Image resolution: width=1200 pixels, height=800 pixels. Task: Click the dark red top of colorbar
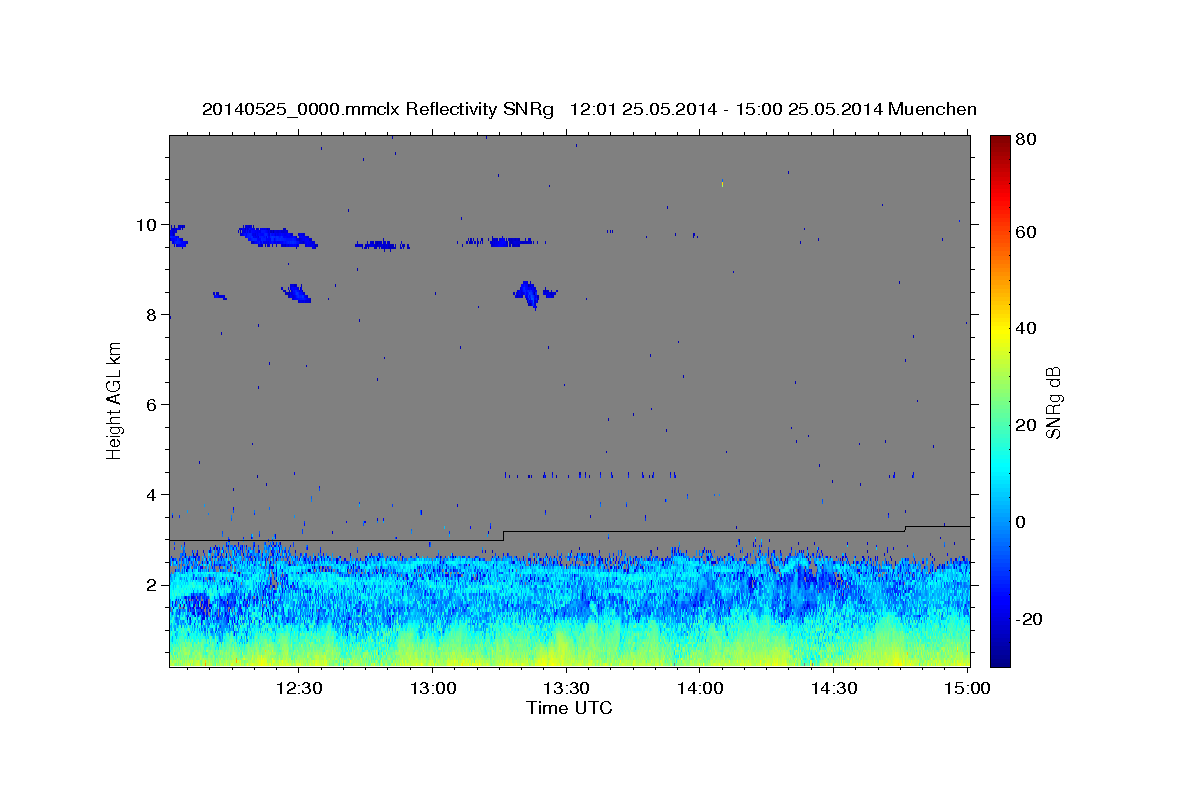[1000, 142]
